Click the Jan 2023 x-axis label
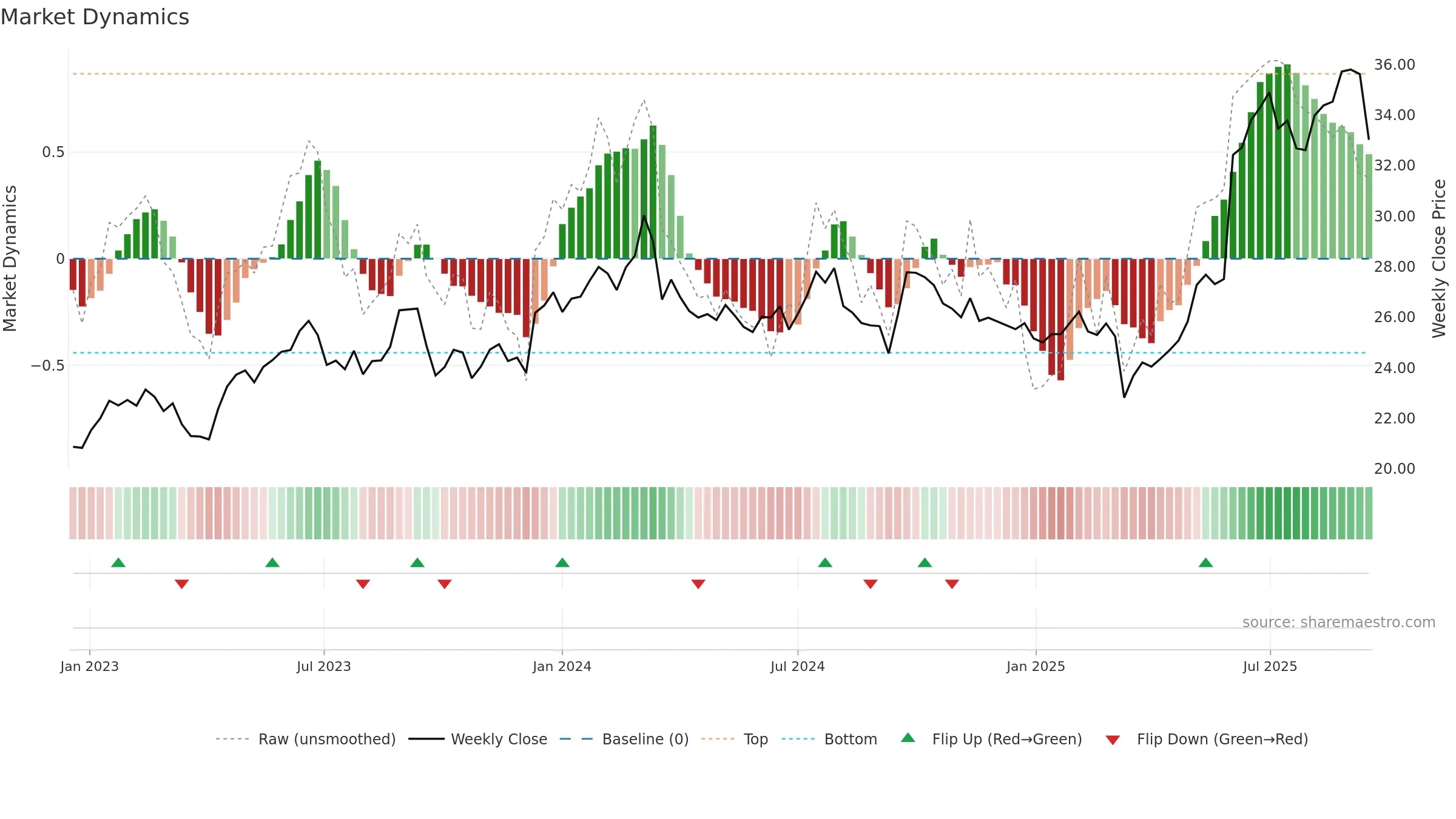 pyautogui.click(x=89, y=666)
